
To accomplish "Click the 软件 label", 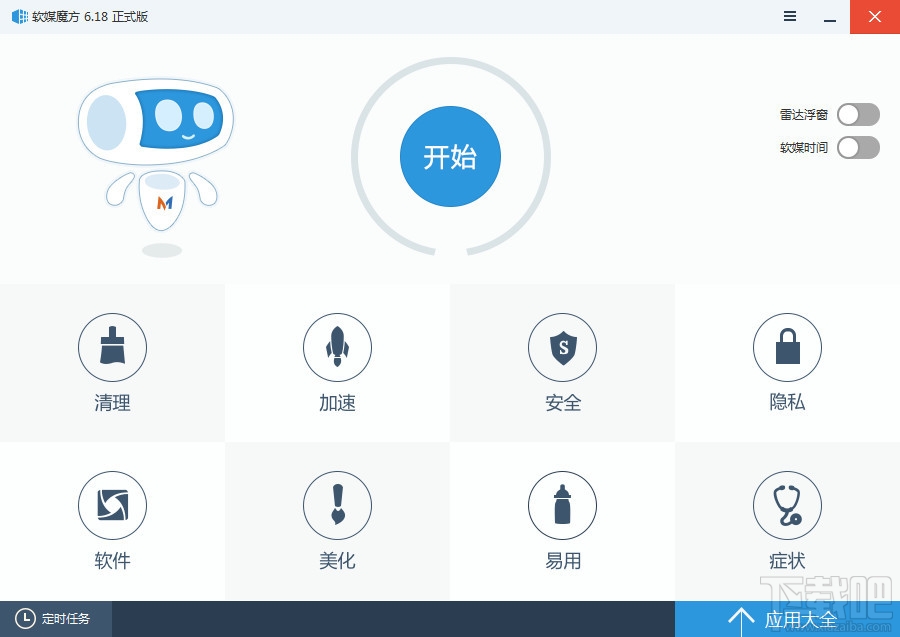I will 112,561.
